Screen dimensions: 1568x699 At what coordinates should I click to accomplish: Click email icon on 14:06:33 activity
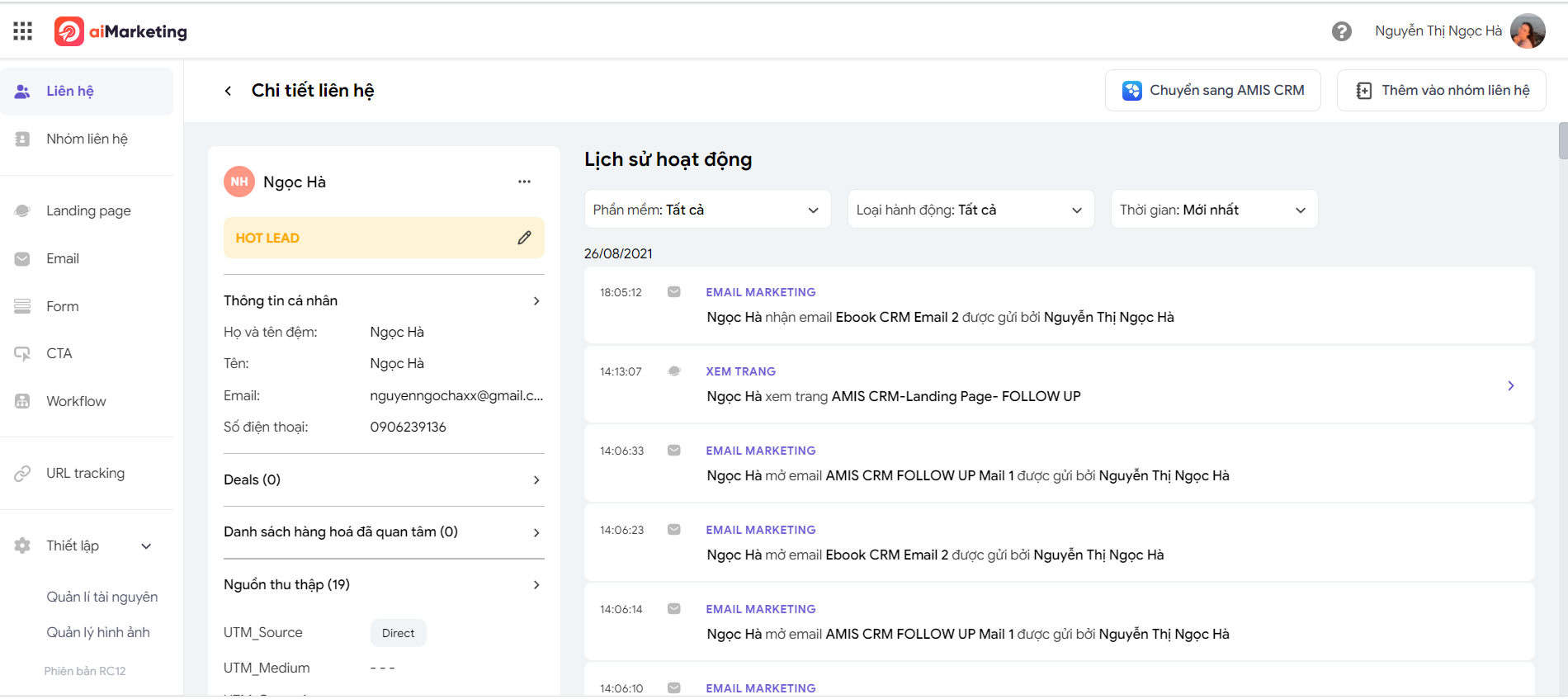pyautogui.click(x=674, y=450)
